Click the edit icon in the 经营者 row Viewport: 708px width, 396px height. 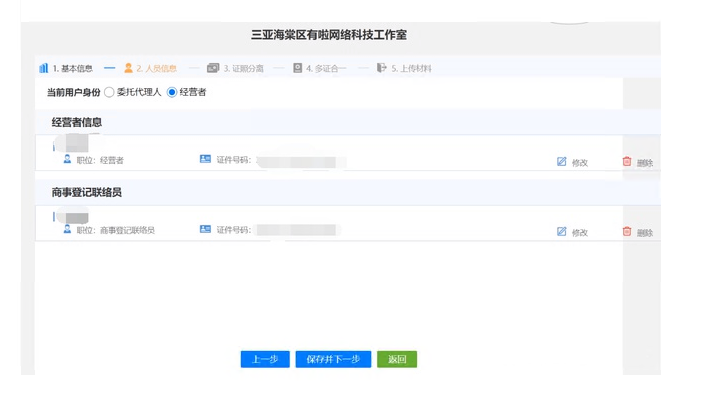[561, 162]
